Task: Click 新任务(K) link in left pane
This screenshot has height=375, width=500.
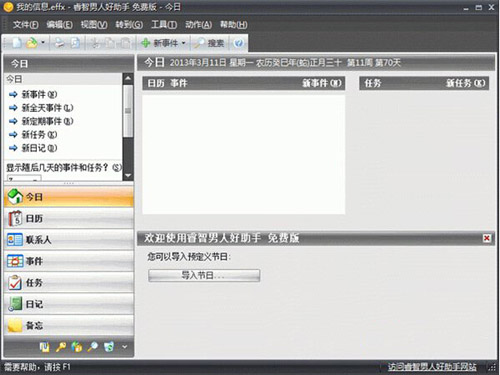Action: point(39,134)
